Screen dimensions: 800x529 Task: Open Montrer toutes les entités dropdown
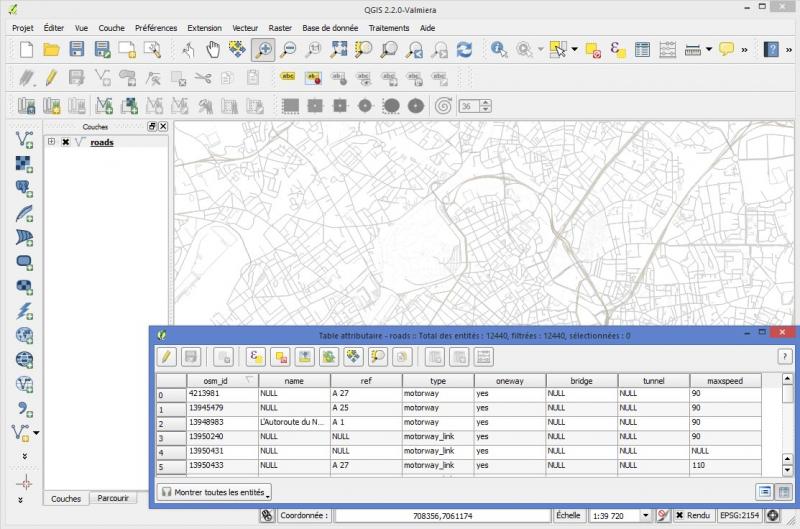click(215, 492)
